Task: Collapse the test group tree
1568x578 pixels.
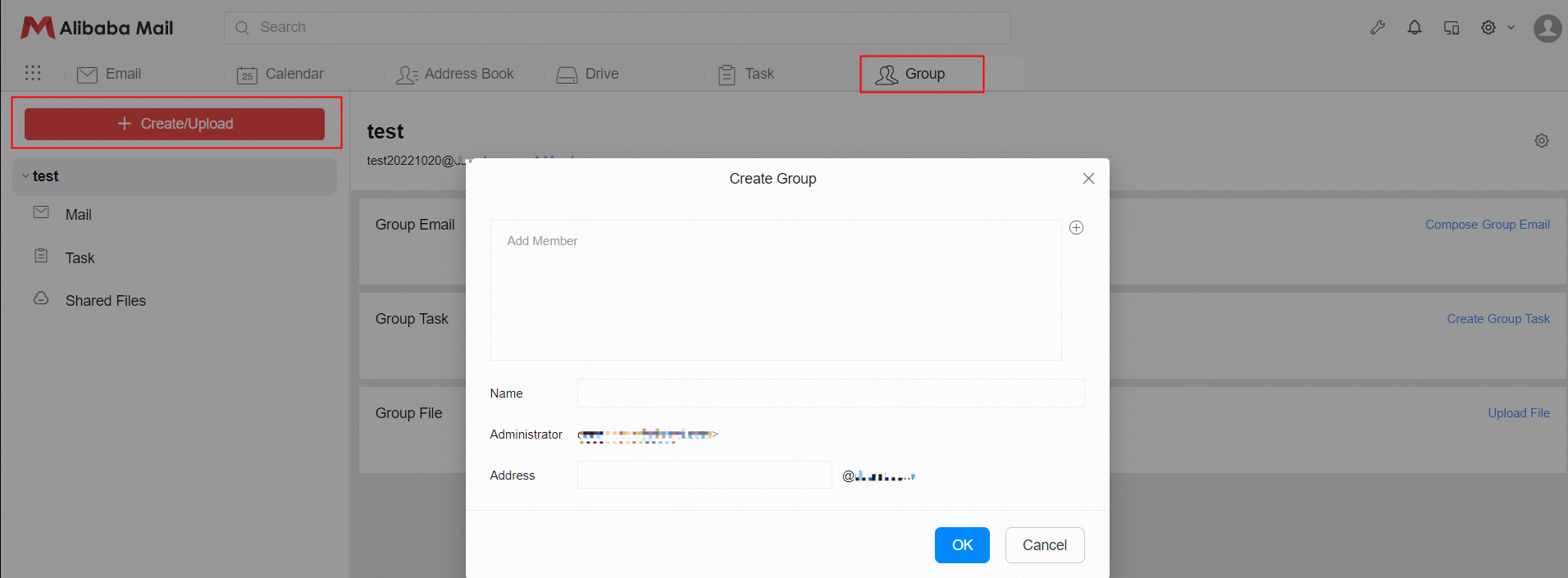Action: pyautogui.click(x=25, y=176)
